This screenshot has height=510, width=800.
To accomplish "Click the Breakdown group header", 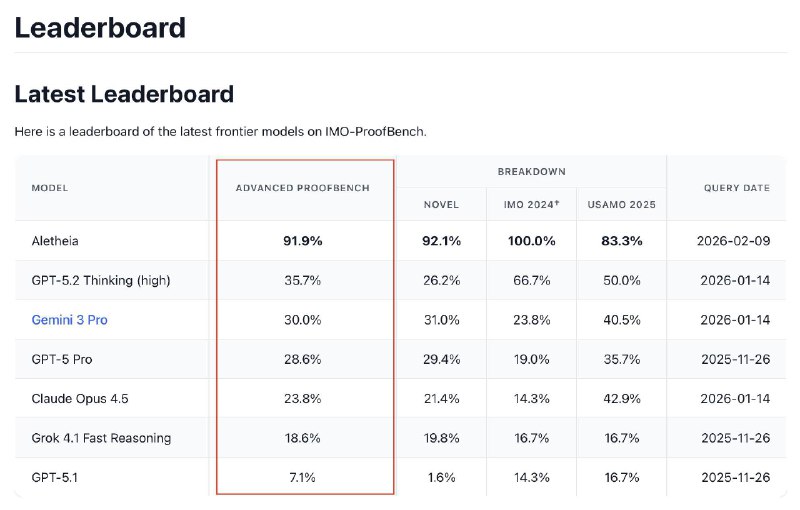I will coord(531,172).
